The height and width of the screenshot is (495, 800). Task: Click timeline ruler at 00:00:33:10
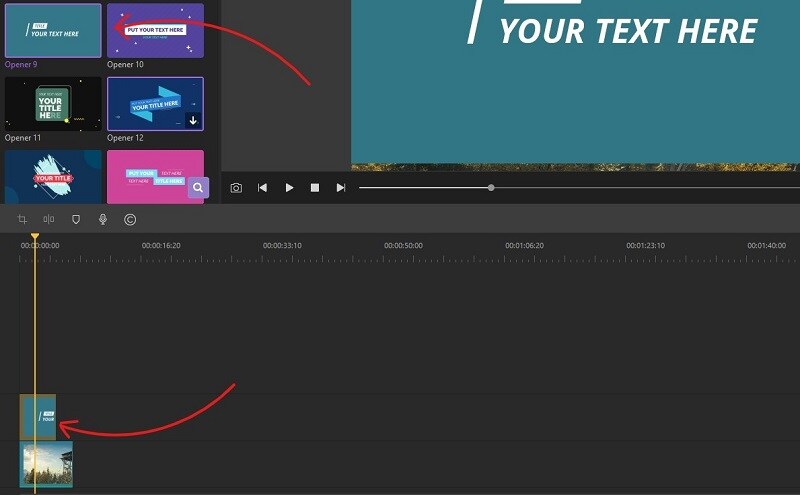point(282,245)
